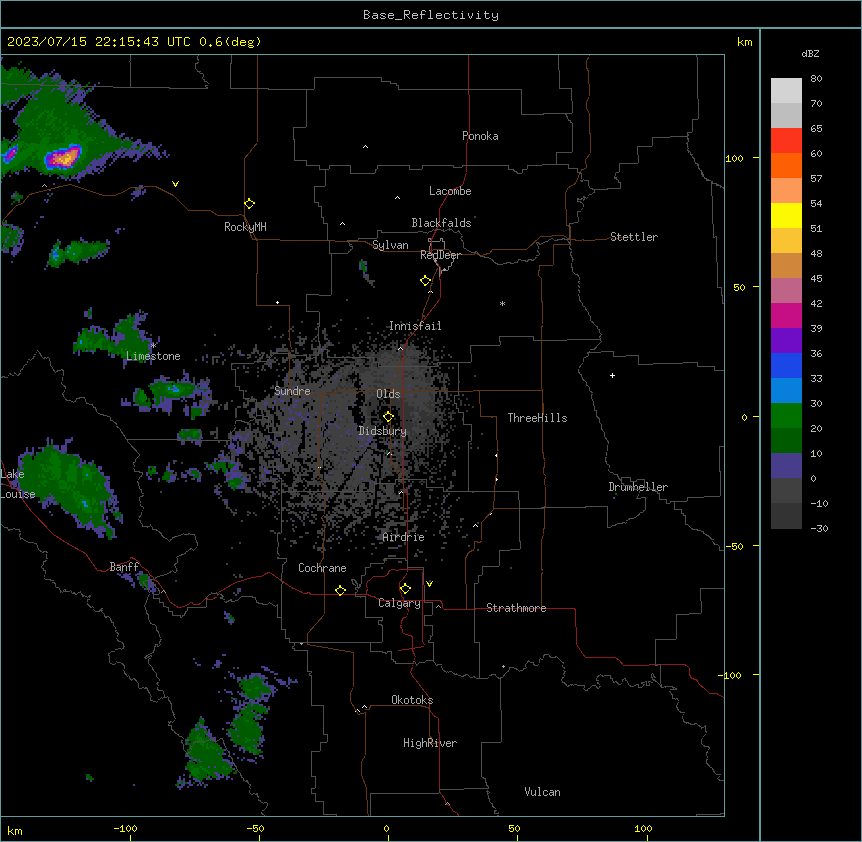Screen dimensions: 862x842
Task: Click the intense yellow-magenta storm core
Action: click(x=64, y=157)
